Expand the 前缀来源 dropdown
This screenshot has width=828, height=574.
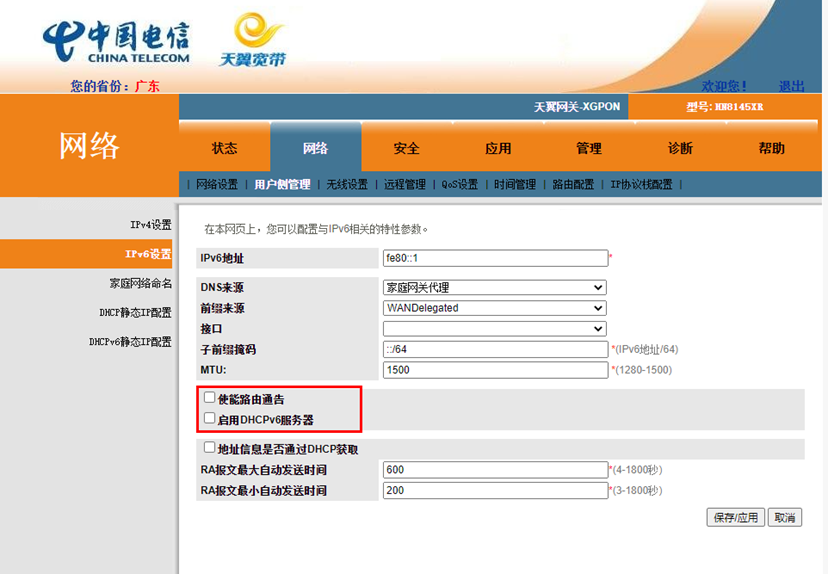pyautogui.click(x=495, y=308)
